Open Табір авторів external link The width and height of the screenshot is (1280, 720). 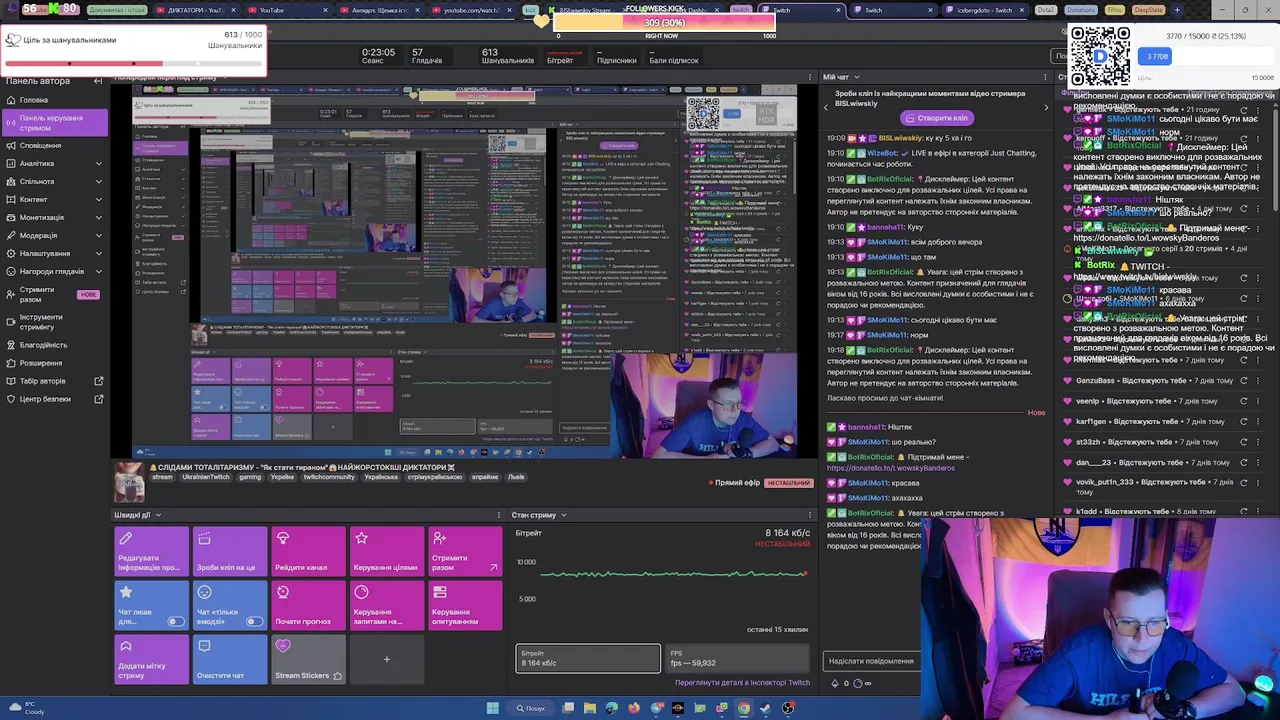point(55,381)
